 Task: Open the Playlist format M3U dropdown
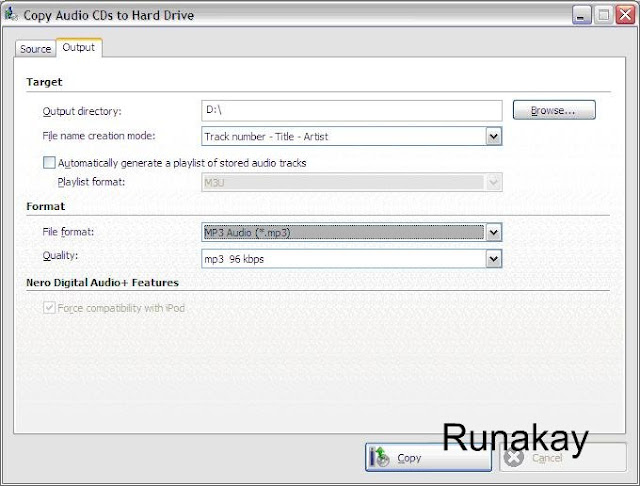pyautogui.click(x=351, y=182)
